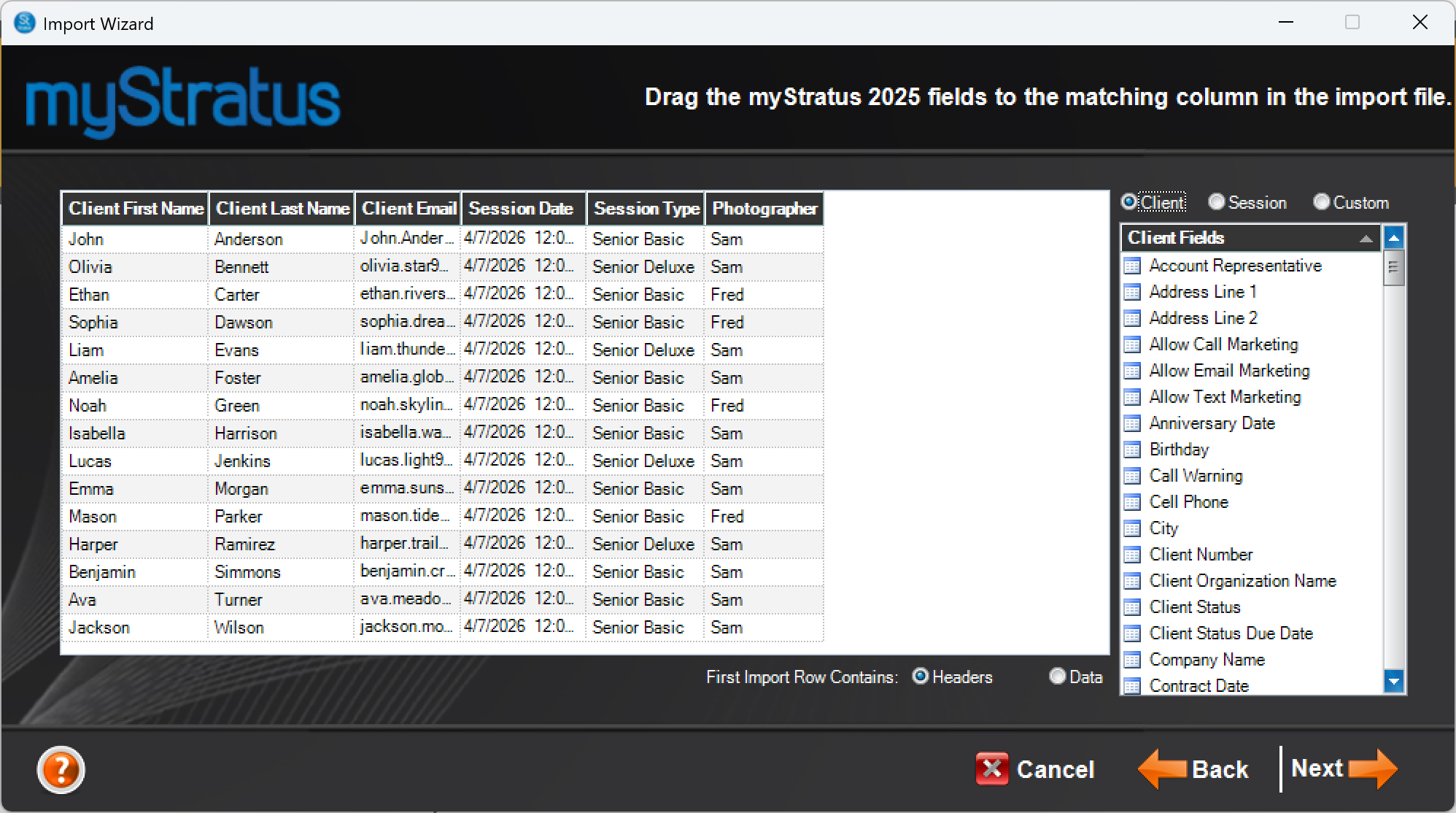Click the Photographer cell in Sophia row
1456x813 pixels.
764,323
